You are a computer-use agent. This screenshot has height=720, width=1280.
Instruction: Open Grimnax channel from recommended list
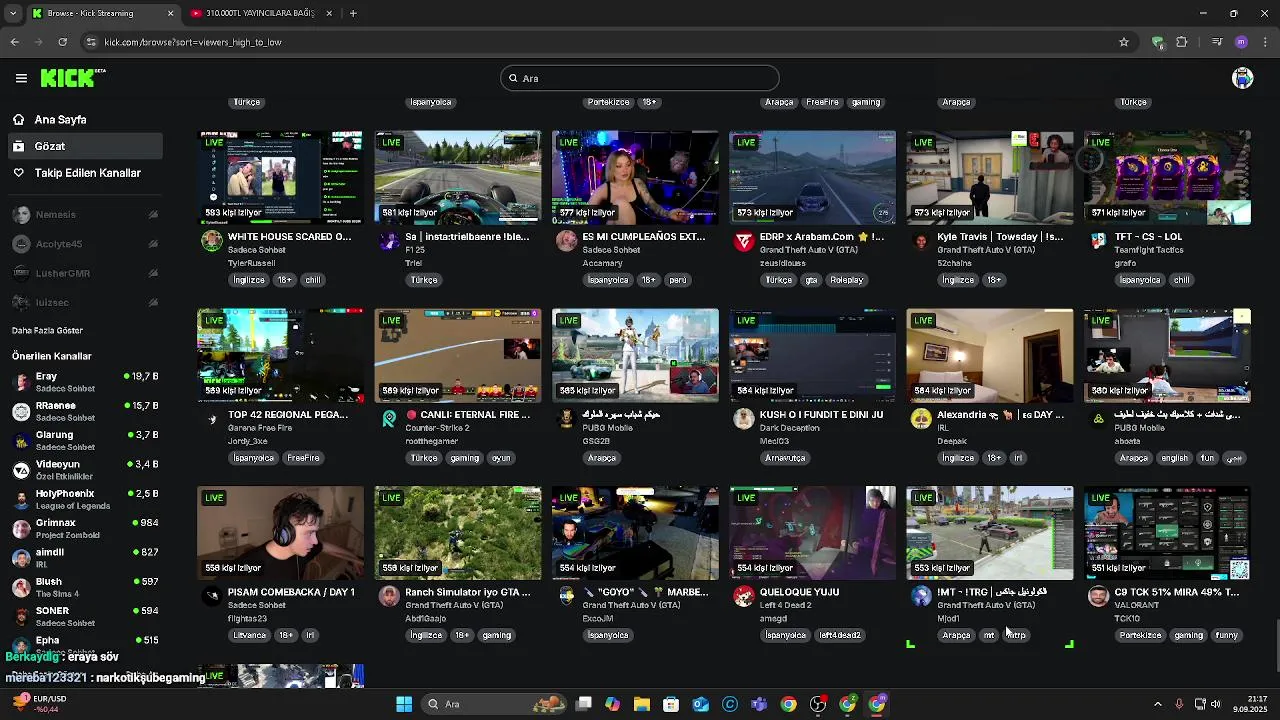[85, 529]
